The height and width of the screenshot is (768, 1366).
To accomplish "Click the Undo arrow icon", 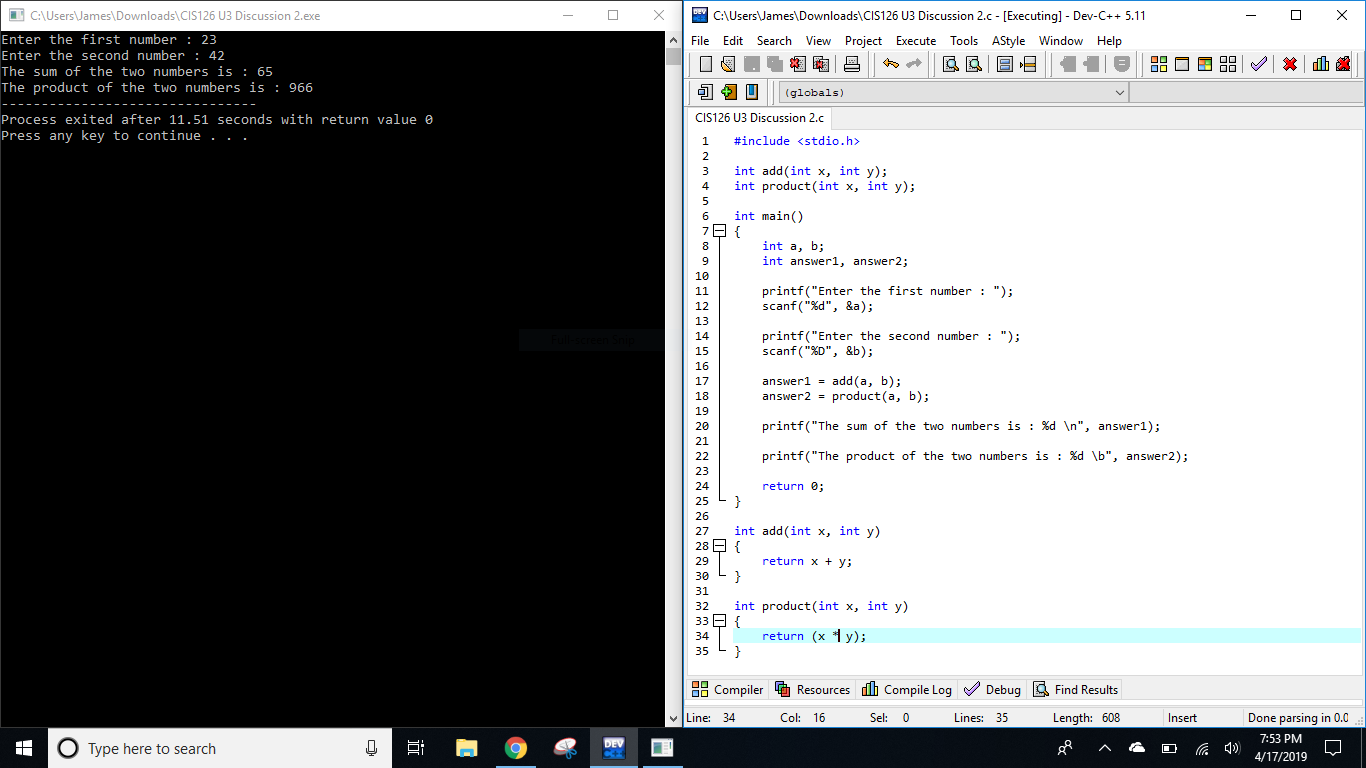I will 890,64.
